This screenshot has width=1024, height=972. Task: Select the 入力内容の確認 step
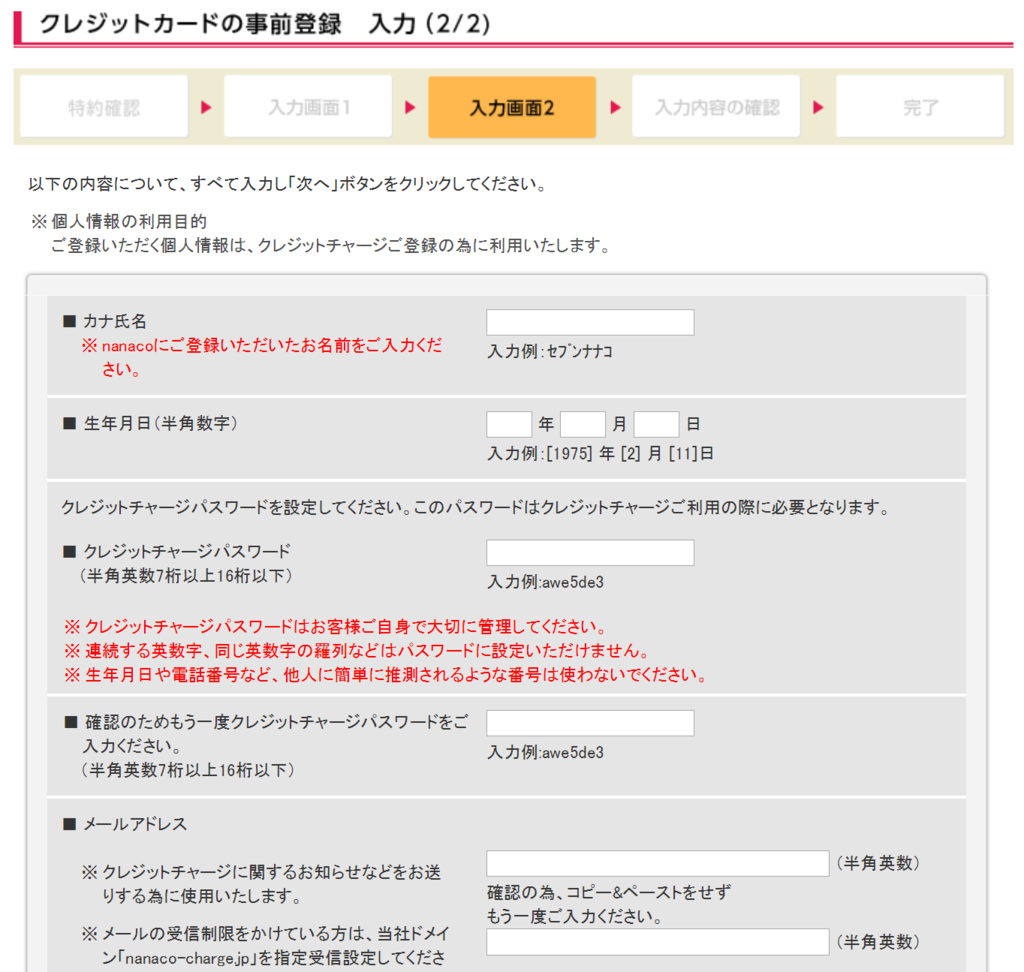pyautogui.click(x=716, y=107)
